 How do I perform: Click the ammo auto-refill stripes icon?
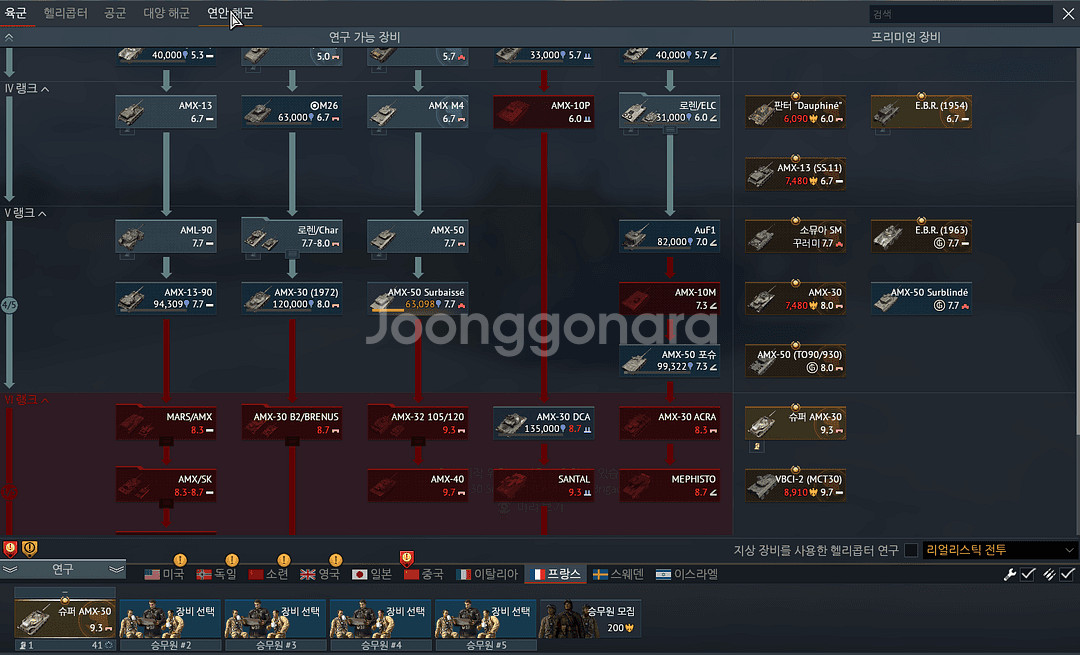[x=1049, y=574]
